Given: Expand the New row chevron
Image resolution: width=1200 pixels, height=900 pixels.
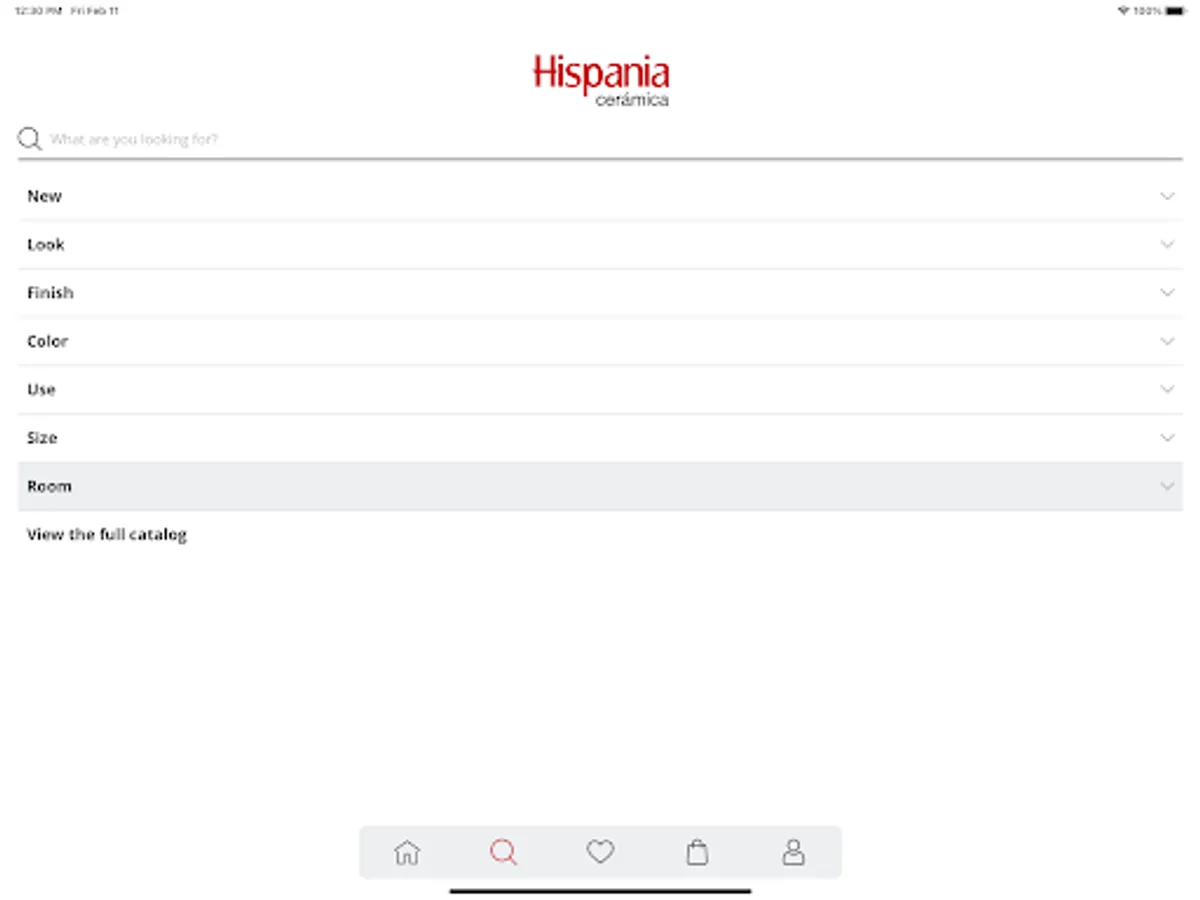Looking at the screenshot, I should point(1167,196).
